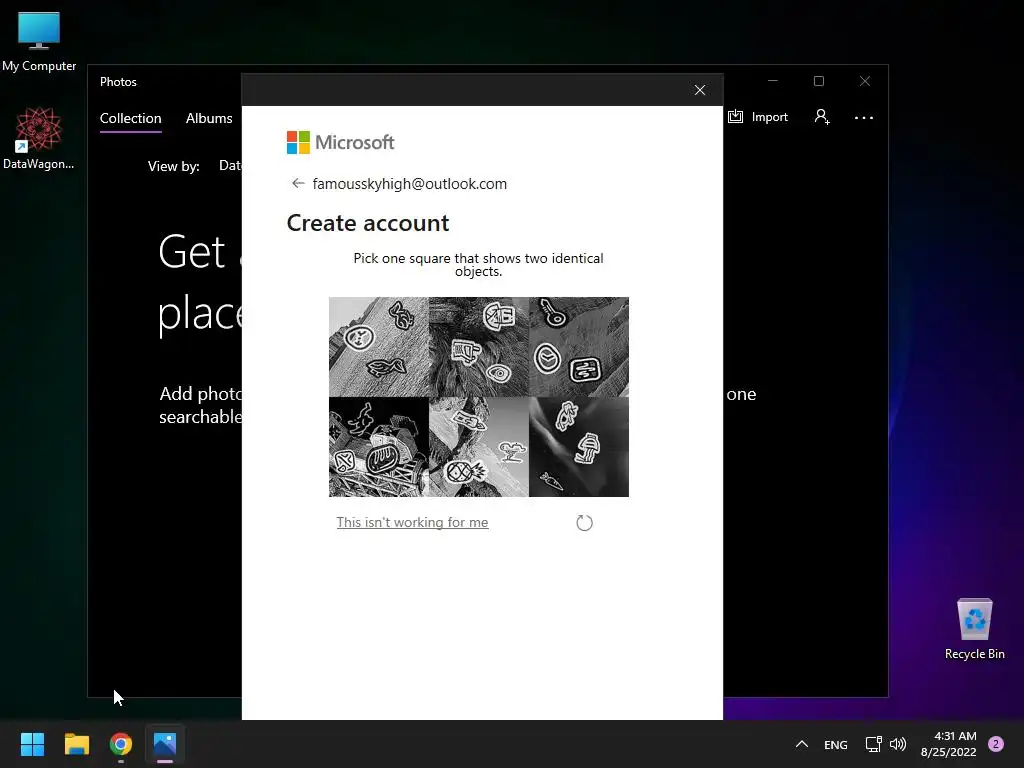Open the Collection tab in Photos
The width and height of the screenshot is (1024, 768).
[131, 119]
